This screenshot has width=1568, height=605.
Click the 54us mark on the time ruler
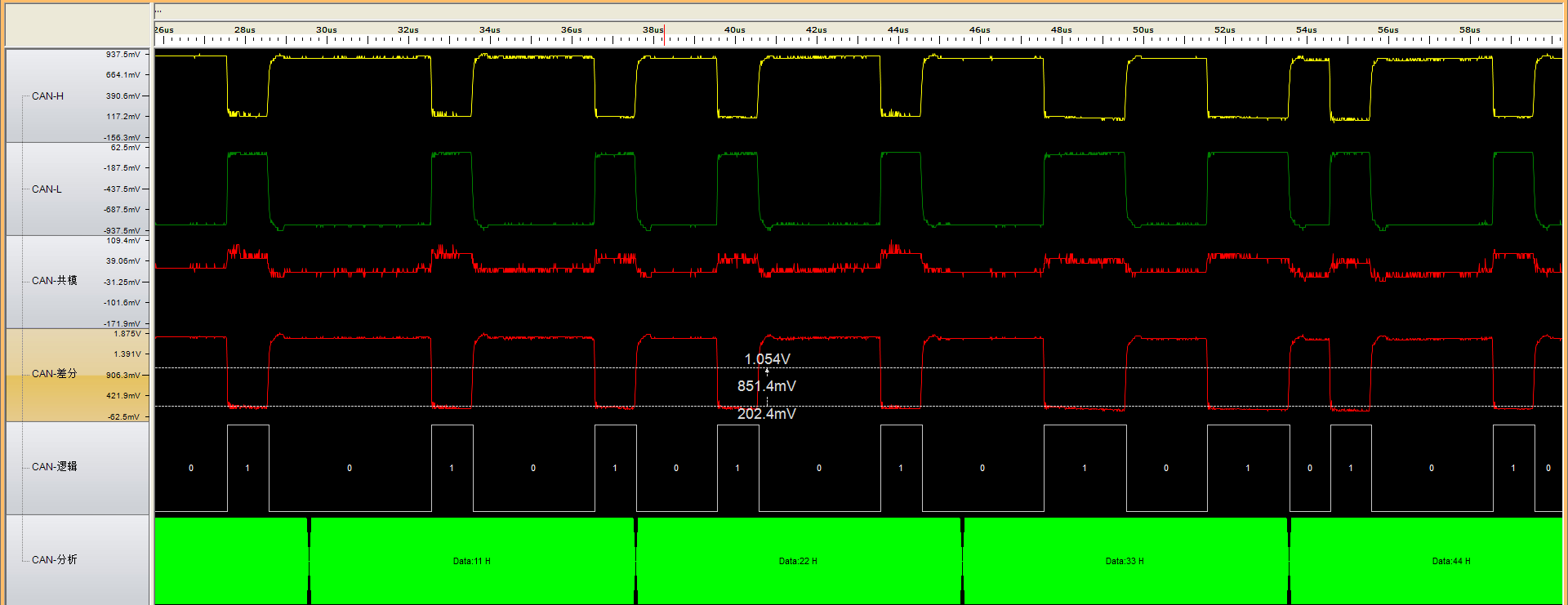coord(1307,30)
